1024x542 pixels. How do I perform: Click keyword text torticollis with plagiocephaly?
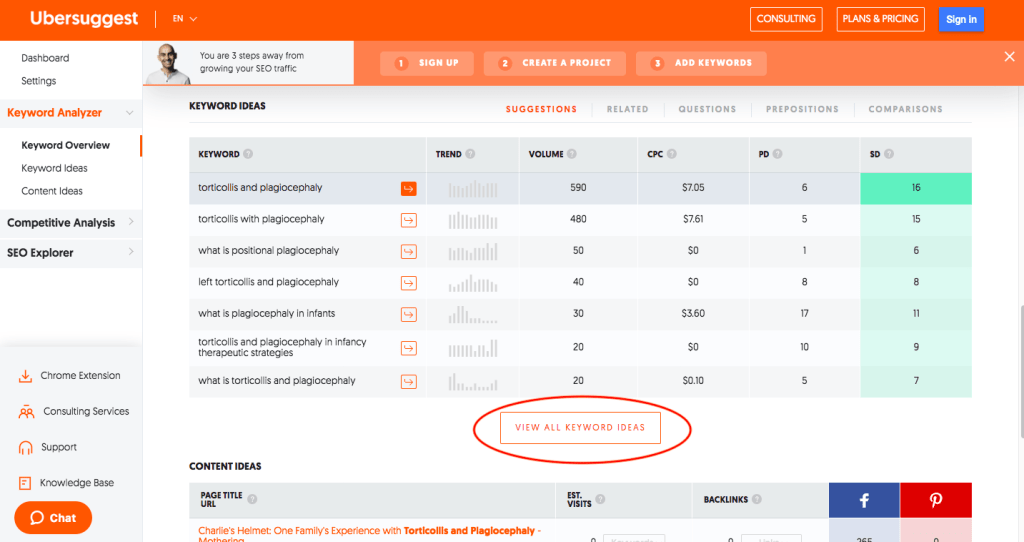coord(261,219)
